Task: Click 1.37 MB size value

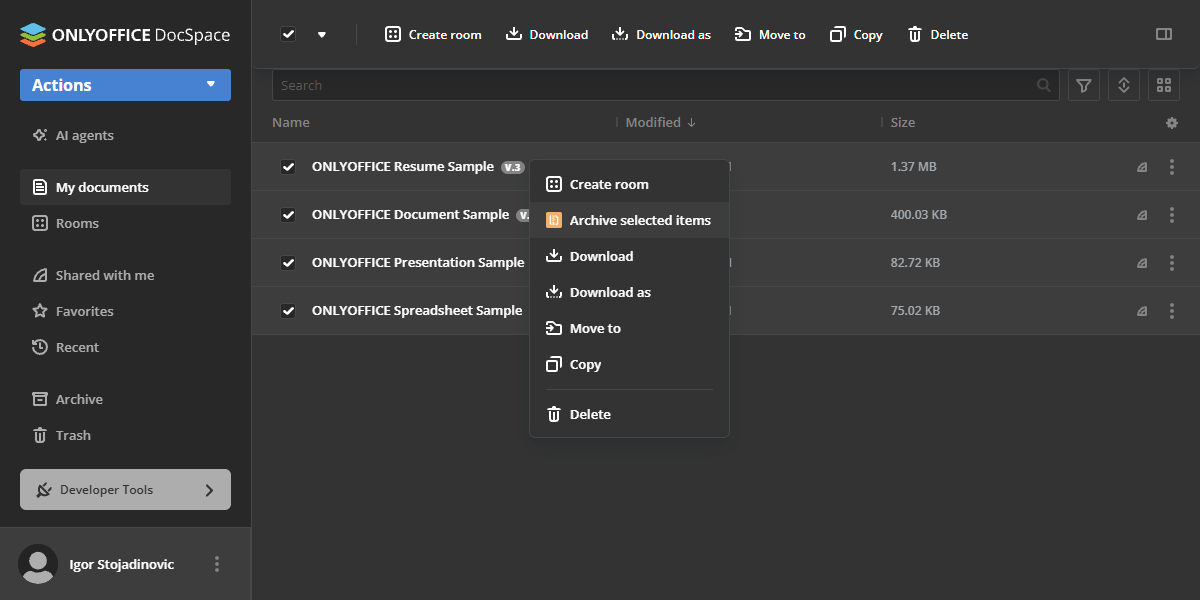Action: [913, 167]
